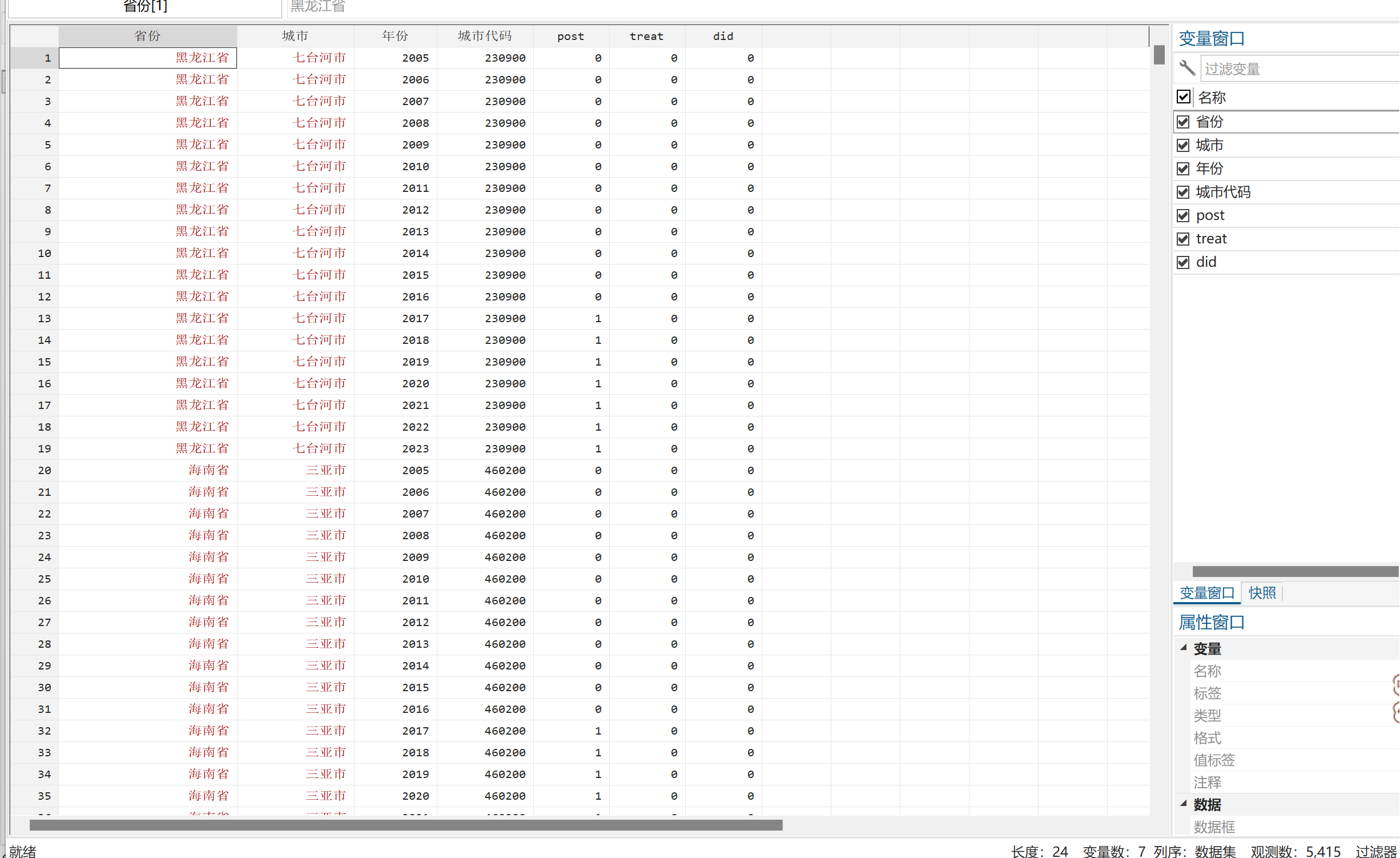This screenshot has height=858, width=1400.
Task: Select the 变量窗口 tab
Action: click(x=1206, y=593)
